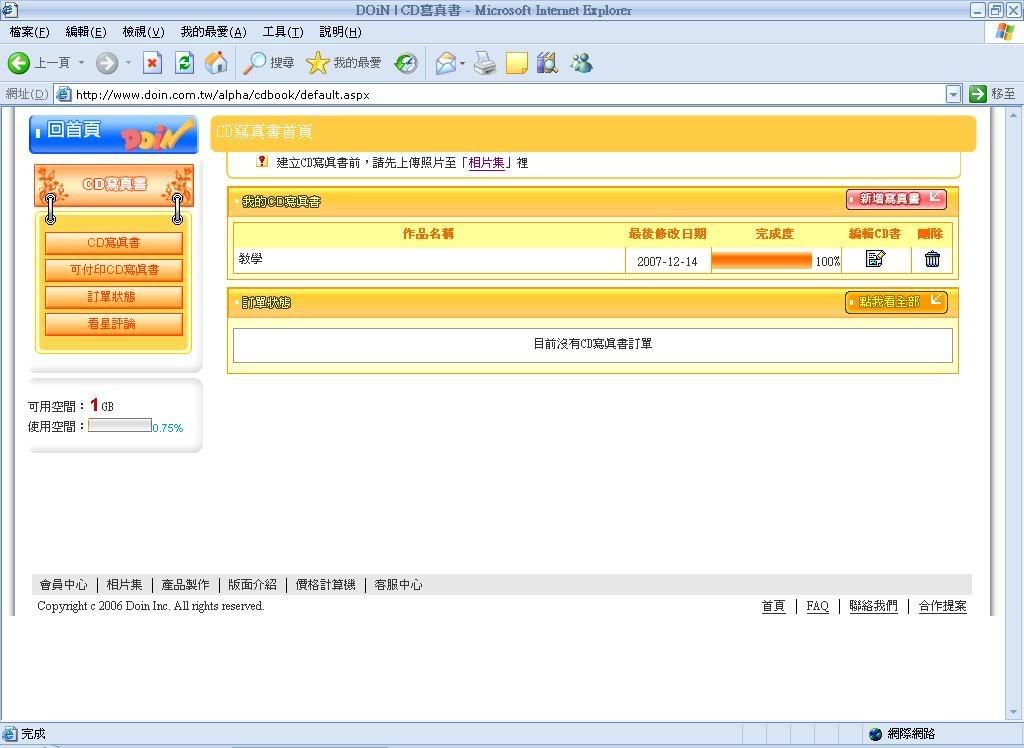This screenshot has height=748, width=1024.
Task: Click the orange 100% completion progress bar
Action: pos(762,261)
